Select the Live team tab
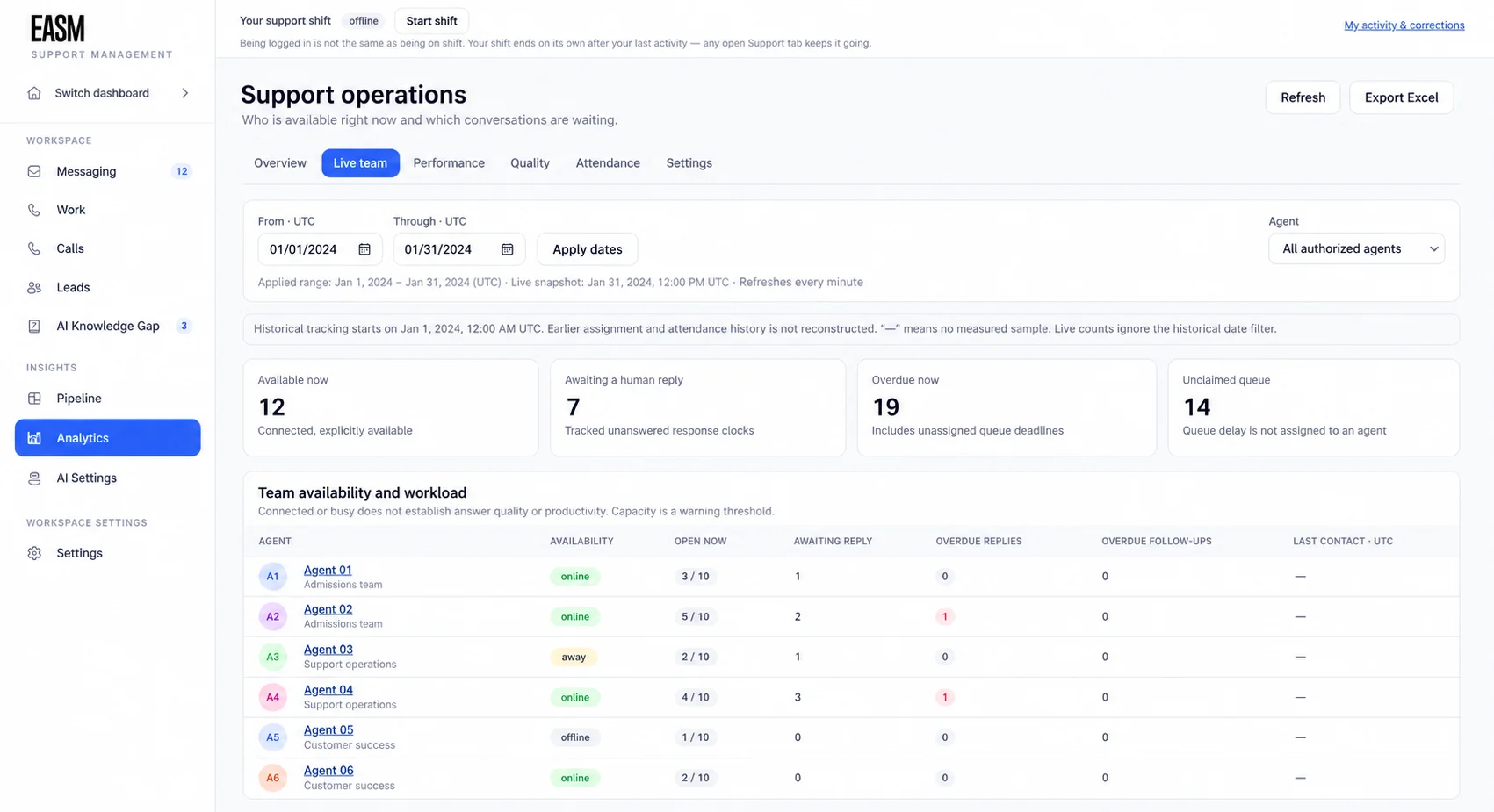Screen dimensions: 1494x812 (360, 163)
